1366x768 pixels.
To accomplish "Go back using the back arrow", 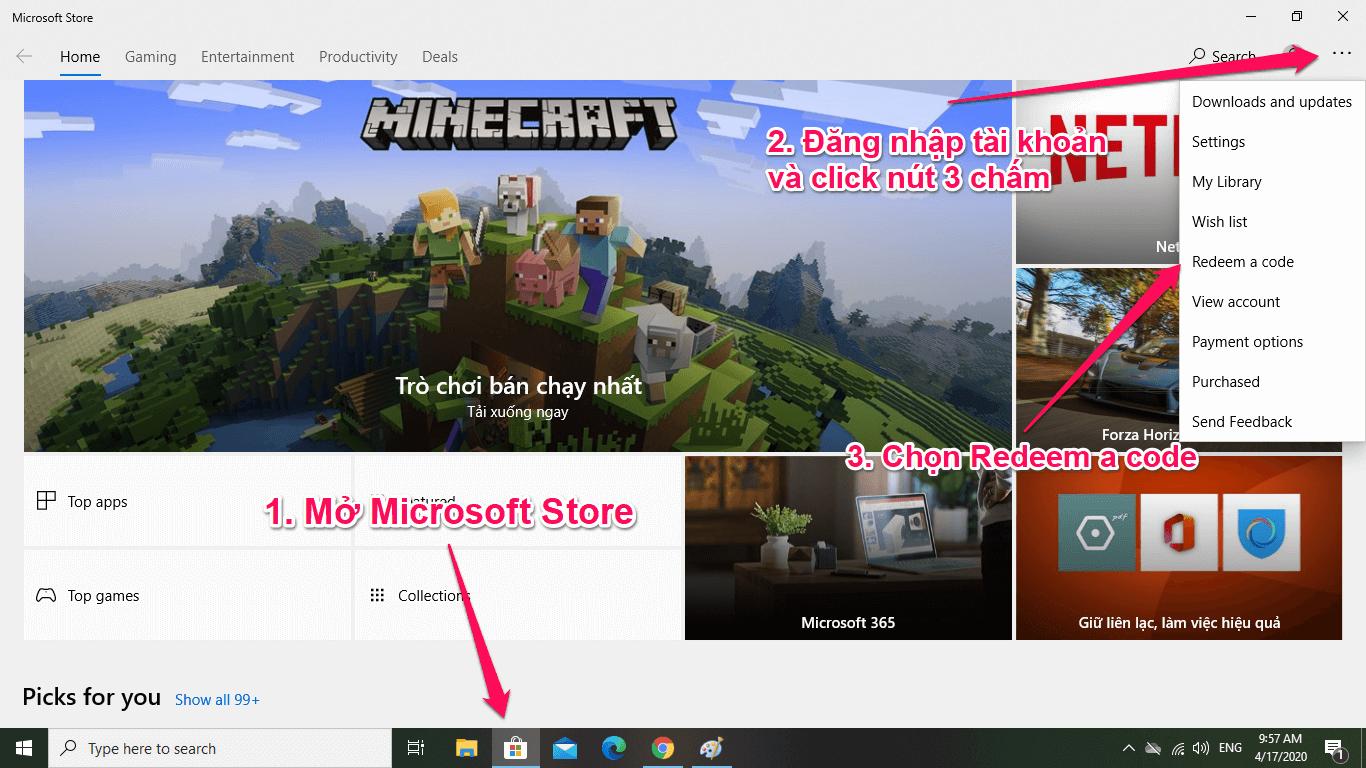I will point(24,57).
